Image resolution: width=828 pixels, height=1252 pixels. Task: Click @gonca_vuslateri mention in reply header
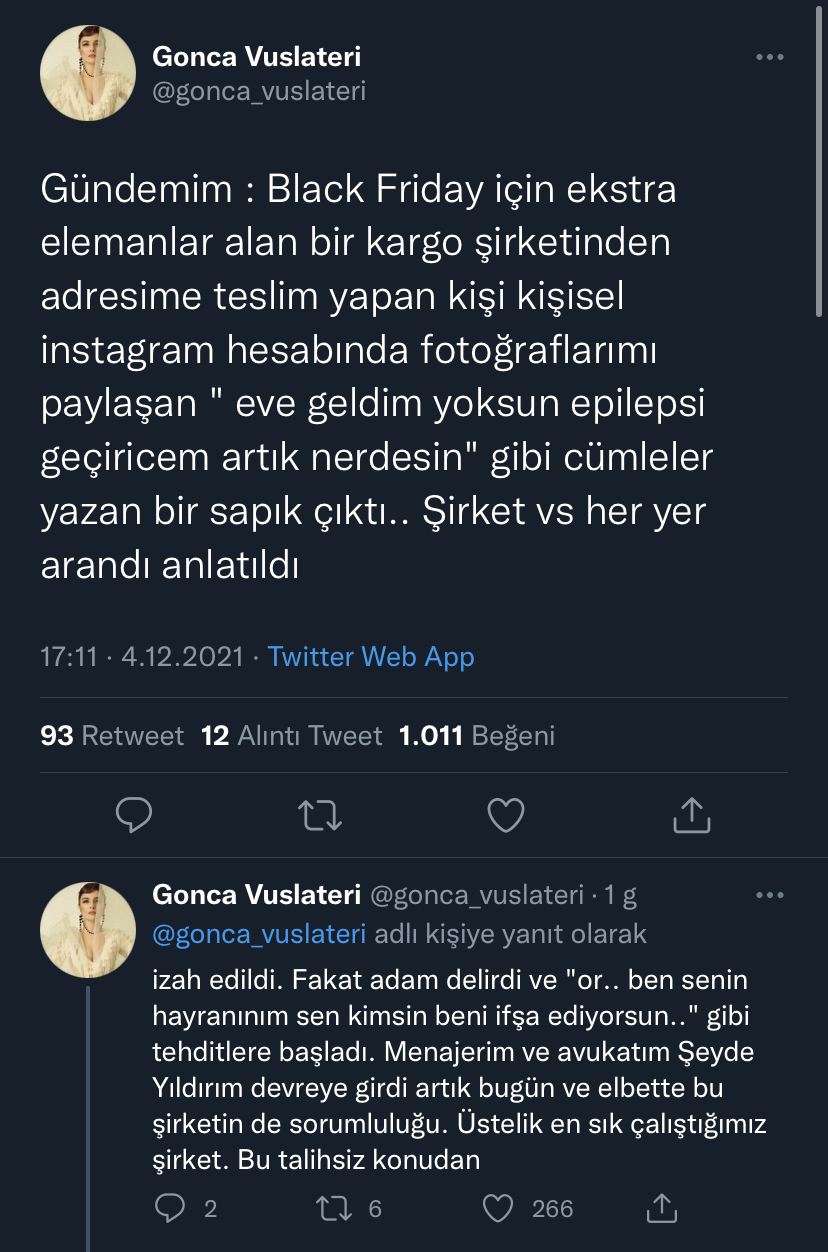pos(259,934)
